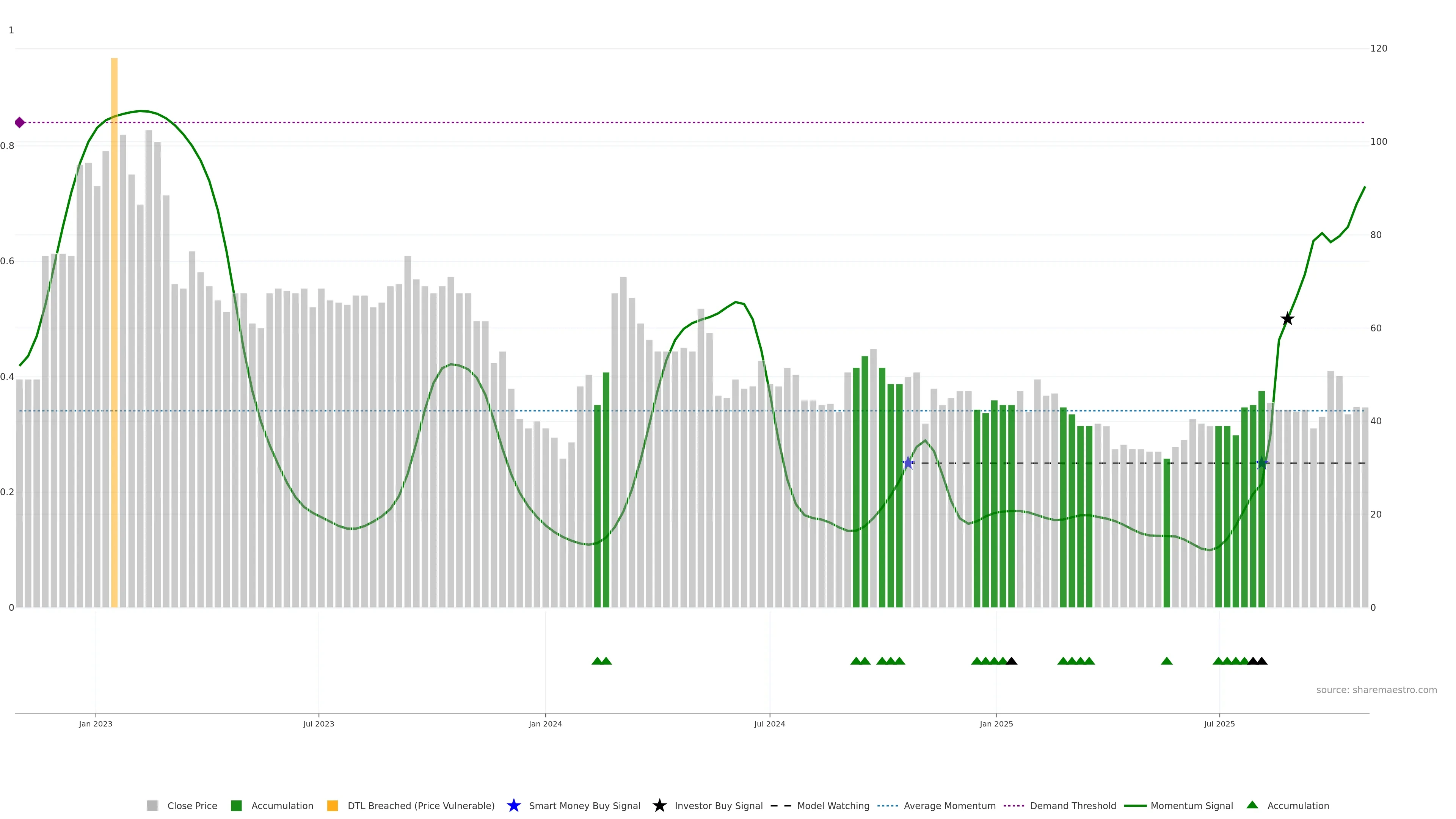1456x819 pixels.
Task: Click the blue star icon in legend
Action: point(513,805)
